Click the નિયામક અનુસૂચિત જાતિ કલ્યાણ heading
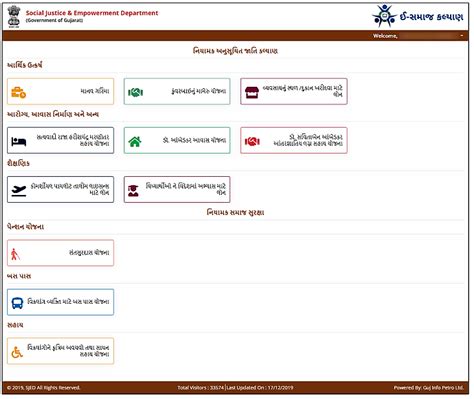Image resolution: width=474 pixels, height=399 pixels. click(x=235, y=51)
